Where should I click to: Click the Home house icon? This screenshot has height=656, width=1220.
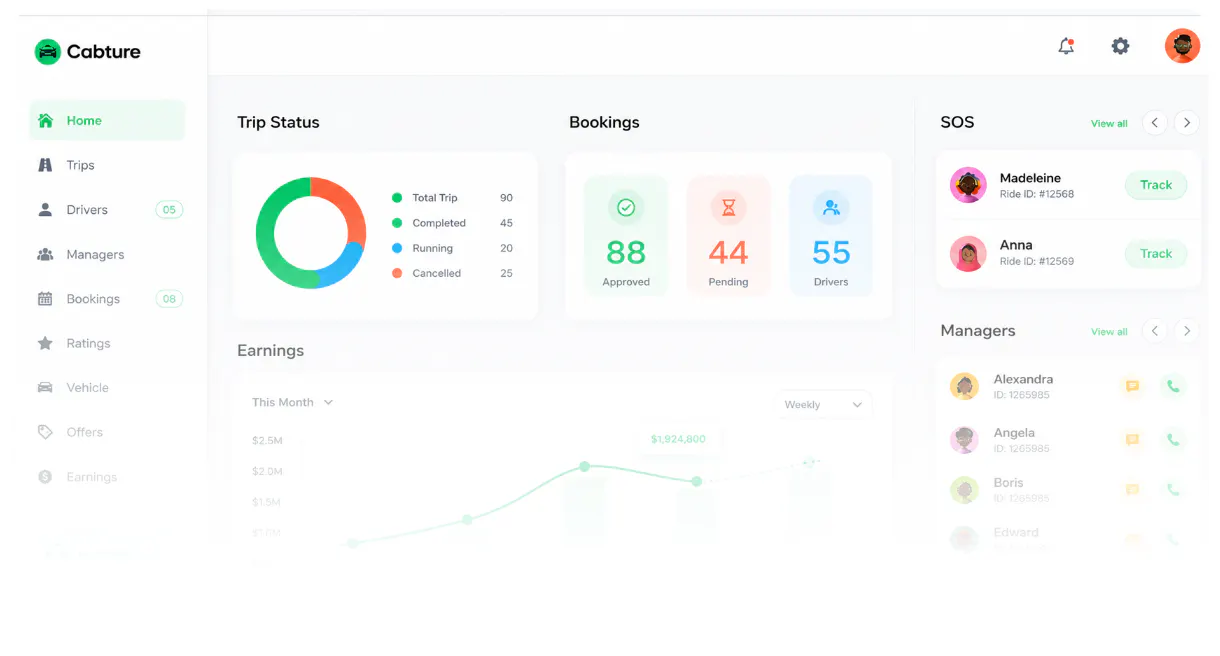(45, 120)
